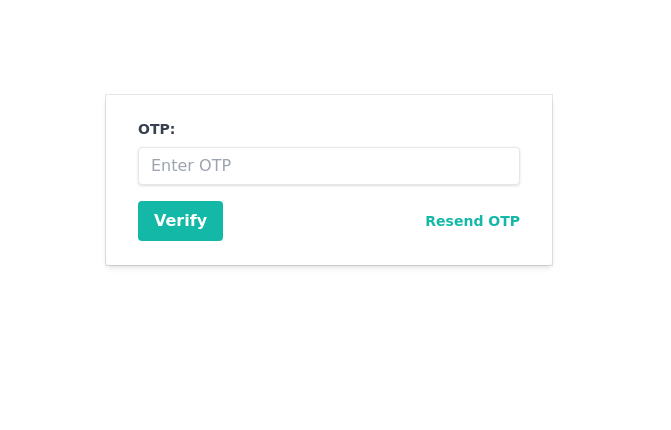Screen dimensions: 671x430
Task: Choose Resend OTP beside Verify
Action: 472,221
